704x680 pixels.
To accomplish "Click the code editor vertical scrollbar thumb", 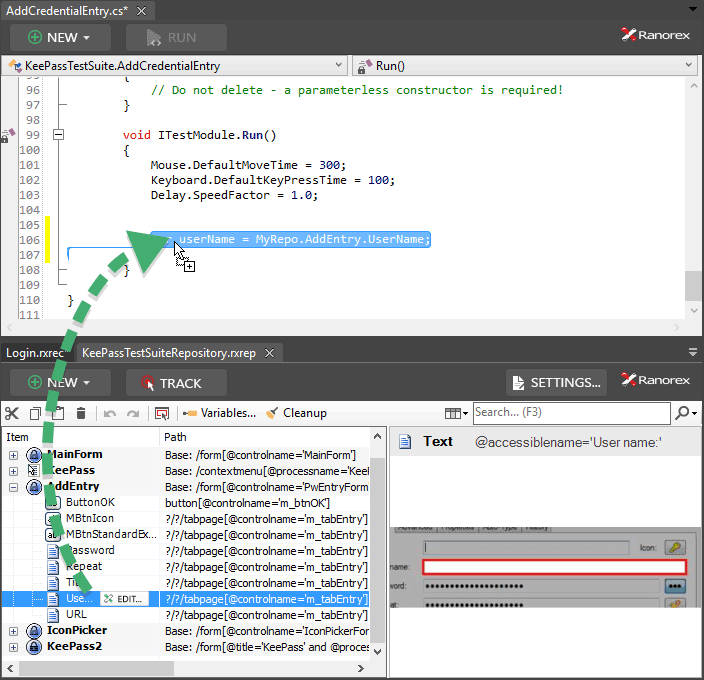I will 693,286.
